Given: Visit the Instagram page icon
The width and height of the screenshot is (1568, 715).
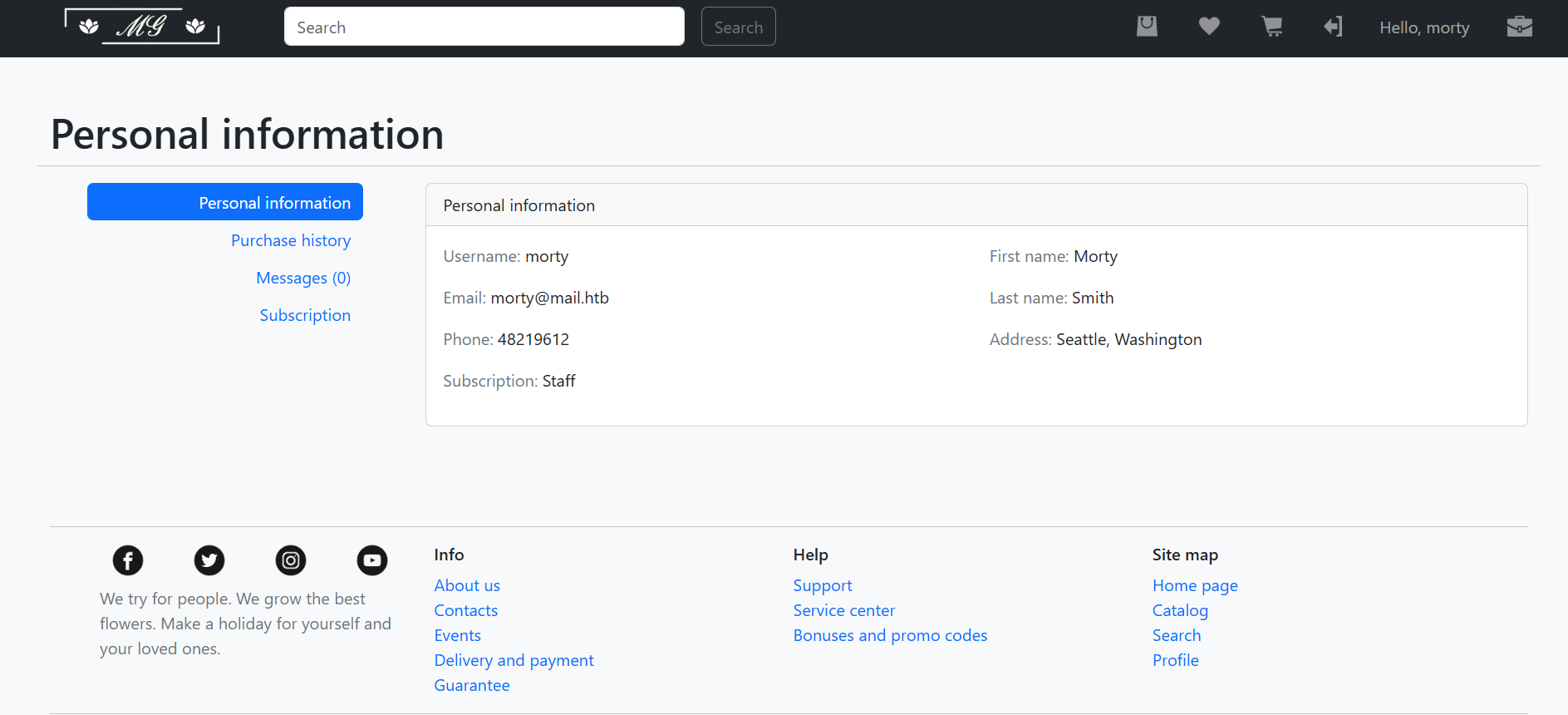Looking at the screenshot, I should [x=291, y=560].
